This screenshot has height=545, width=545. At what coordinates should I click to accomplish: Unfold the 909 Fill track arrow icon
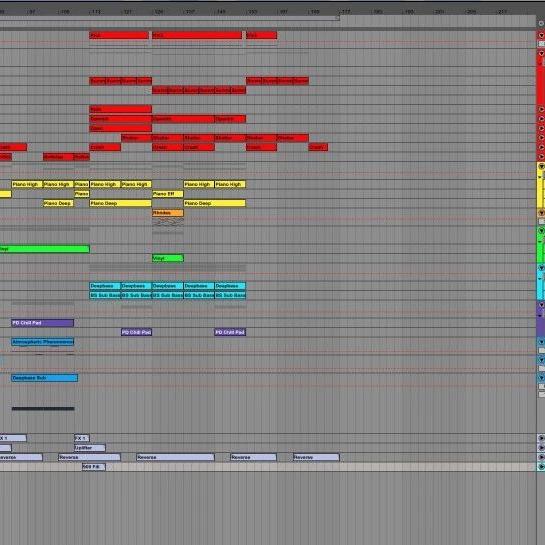pyautogui.click(x=541, y=466)
